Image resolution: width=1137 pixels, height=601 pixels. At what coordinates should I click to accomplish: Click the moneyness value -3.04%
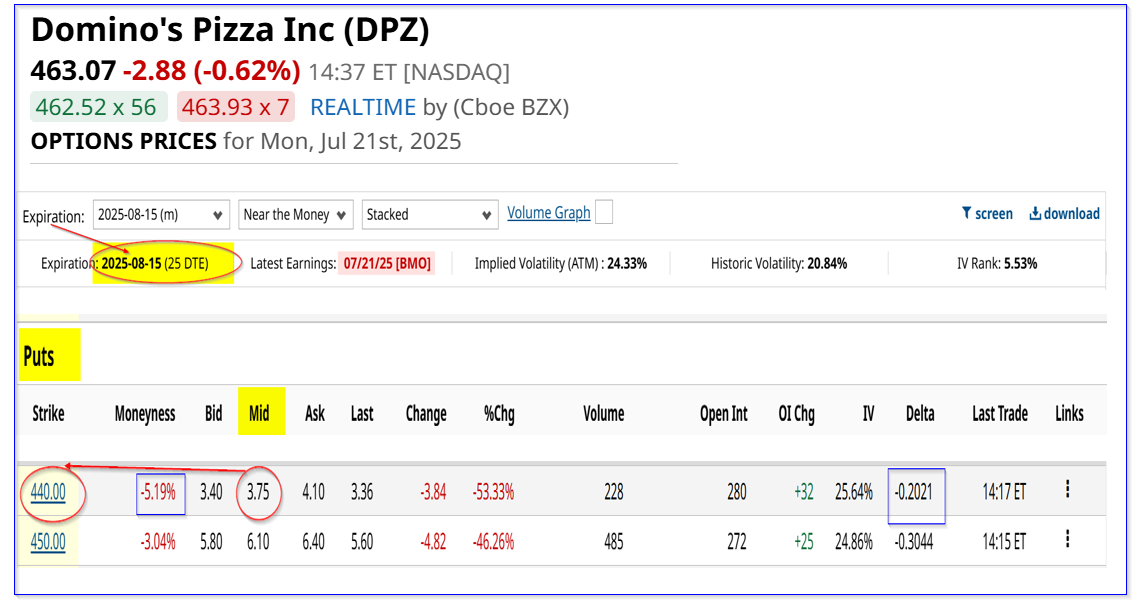[x=158, y=542]
